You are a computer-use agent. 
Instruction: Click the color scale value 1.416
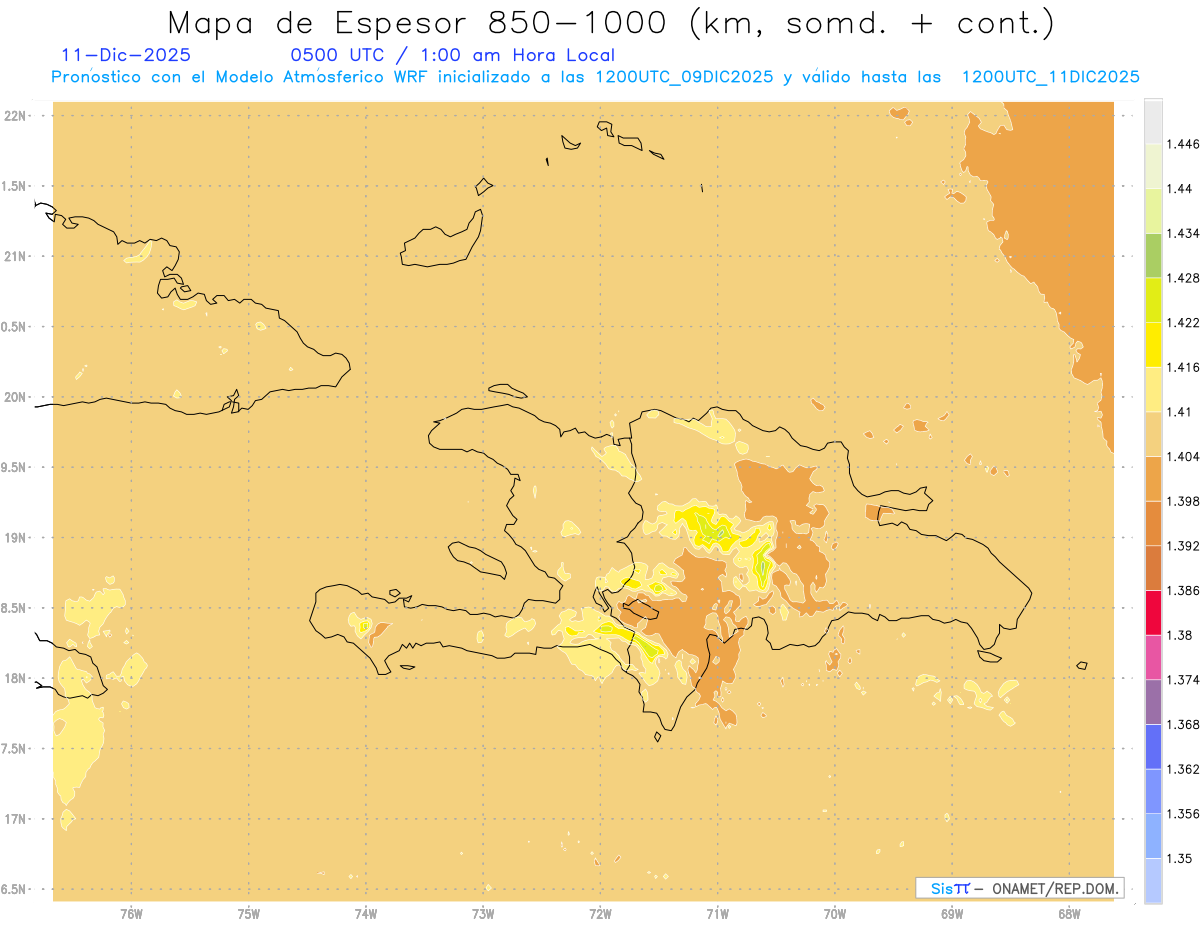(1185, 367)
